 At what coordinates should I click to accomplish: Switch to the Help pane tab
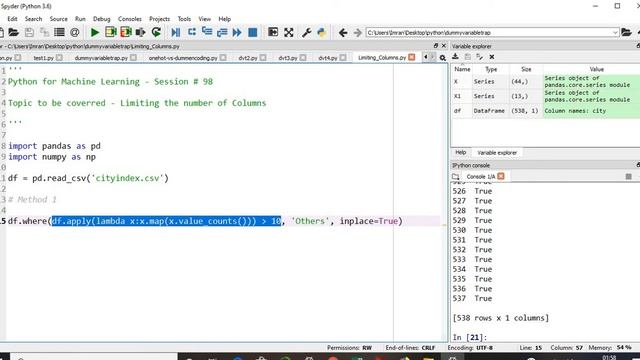(460, 152)
